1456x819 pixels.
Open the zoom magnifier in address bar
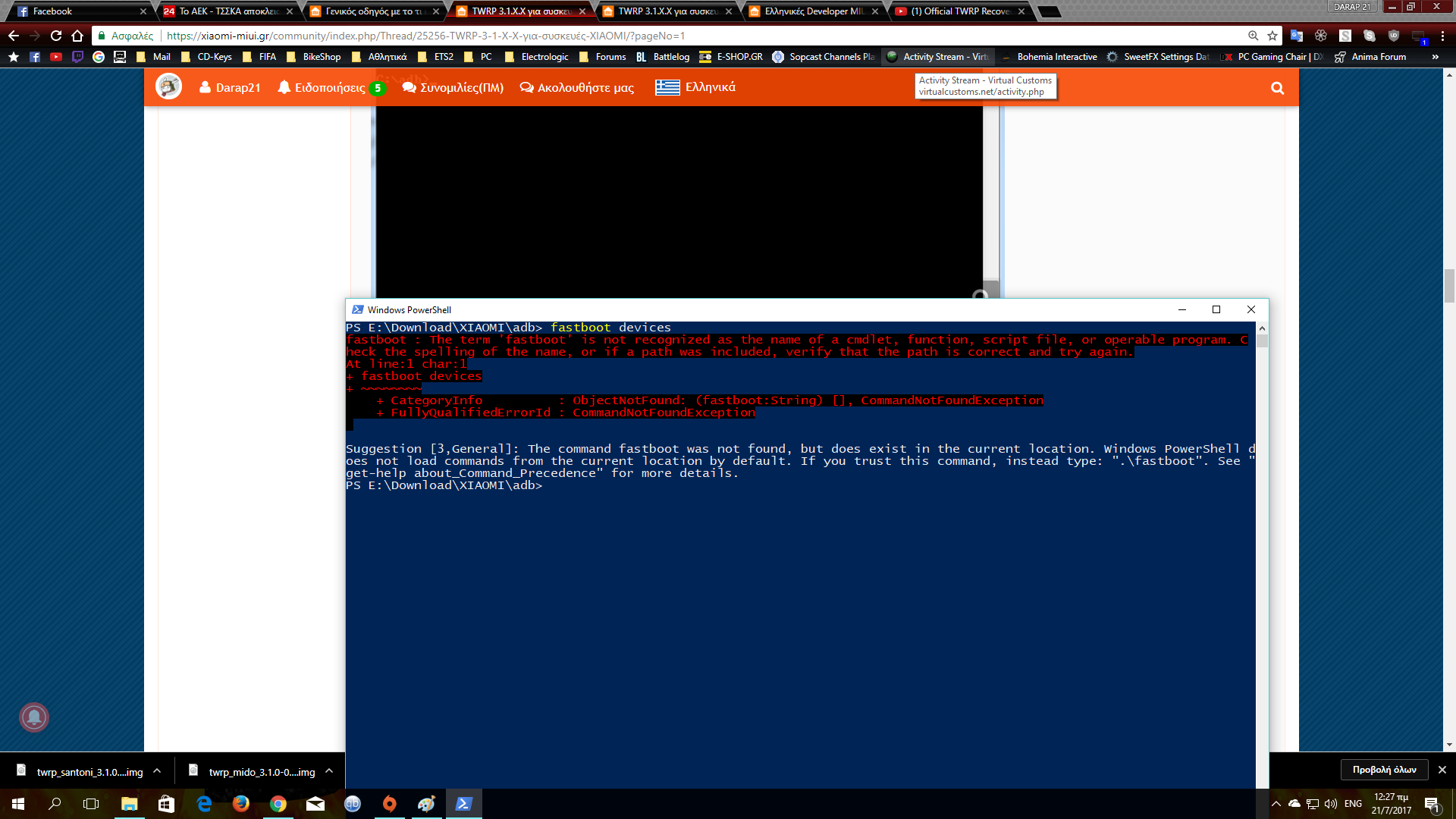tap(1253, 36)
